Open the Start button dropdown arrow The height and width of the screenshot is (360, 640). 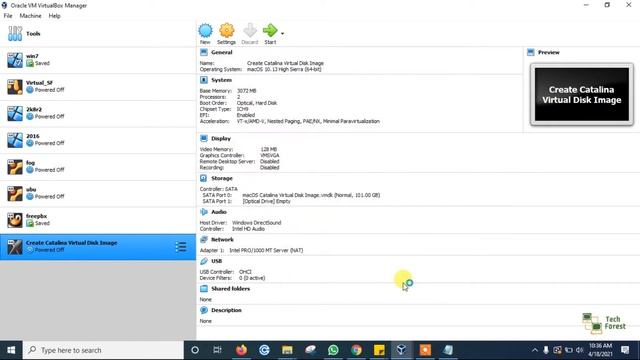pos(282,33)
